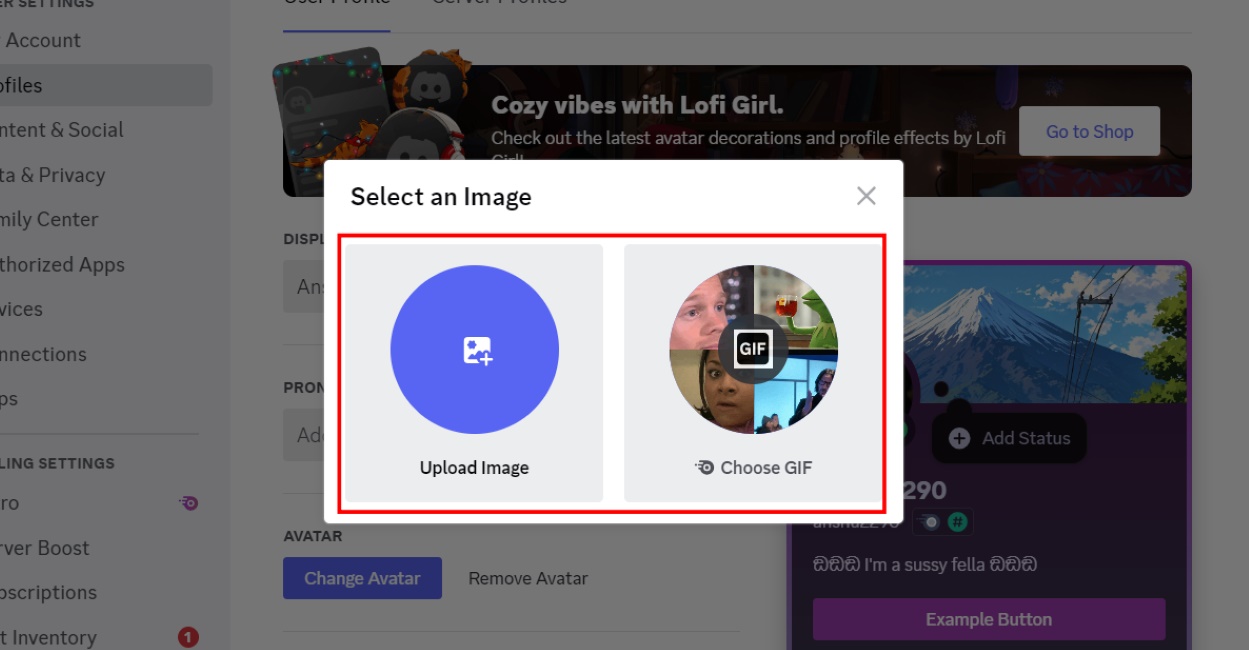Close the Select an Image dialog
The width and height of the screenshot is (1249, 650).
coord(866,196)
